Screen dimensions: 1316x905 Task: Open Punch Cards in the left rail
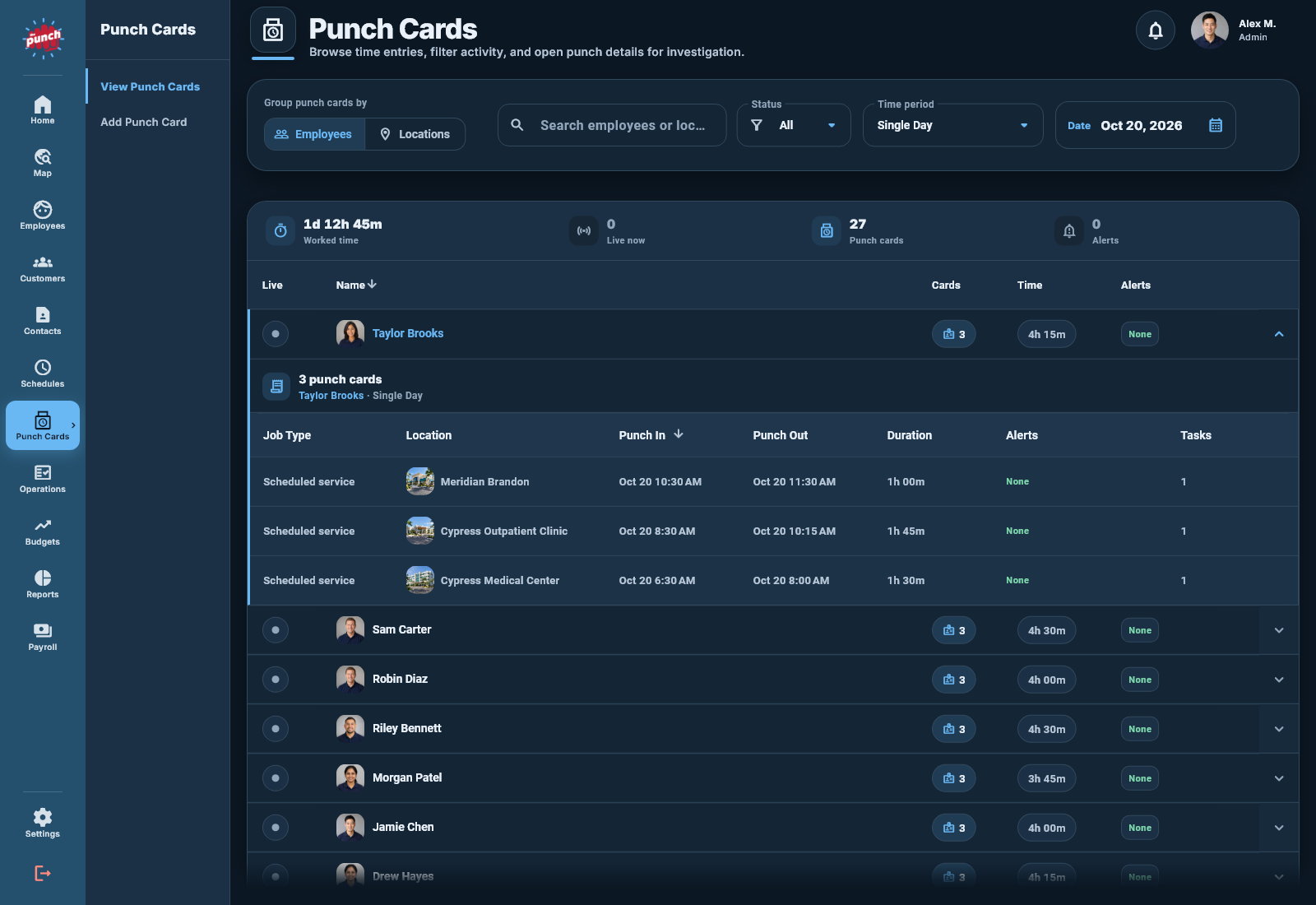click(x=43, y=425)
